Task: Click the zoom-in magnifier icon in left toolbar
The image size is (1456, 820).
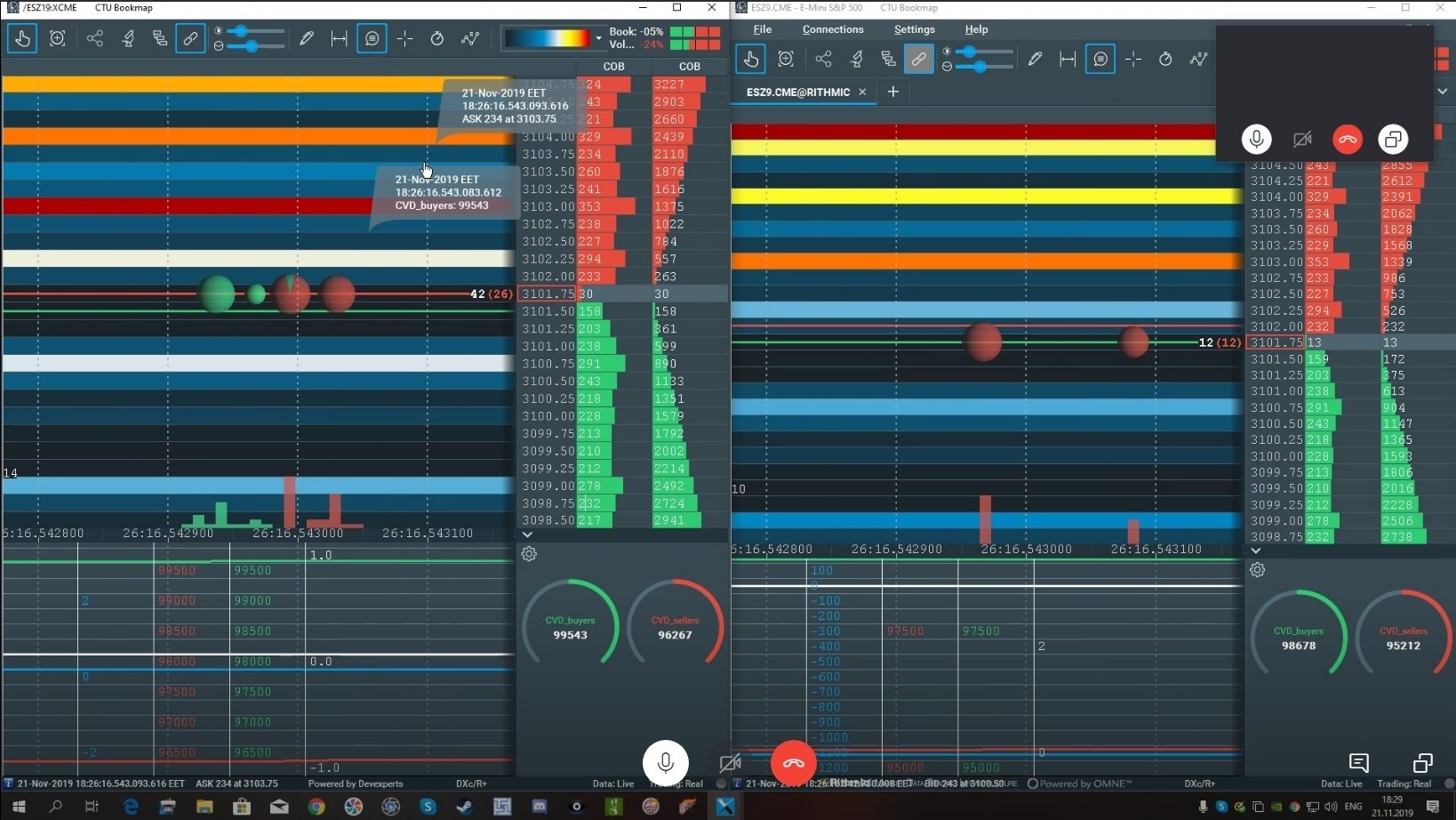Action: 58,38
